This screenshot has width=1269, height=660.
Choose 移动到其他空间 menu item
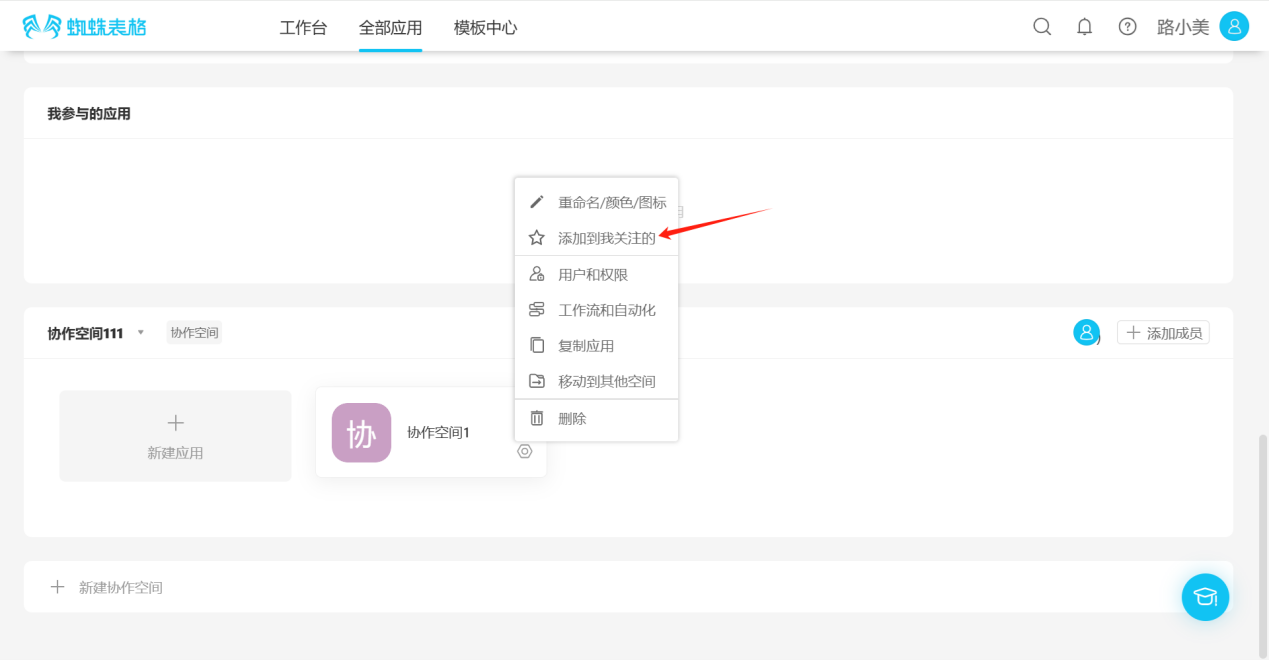click(x=606, y=382)
